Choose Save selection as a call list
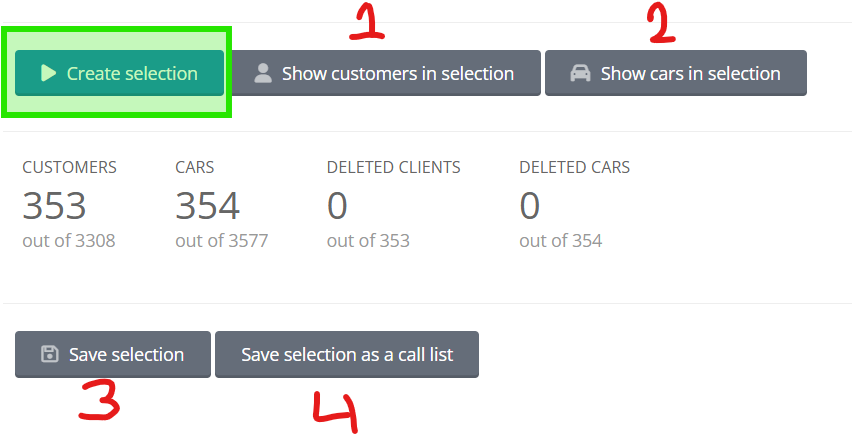This screenshot has width=852, height=435. 347,355
